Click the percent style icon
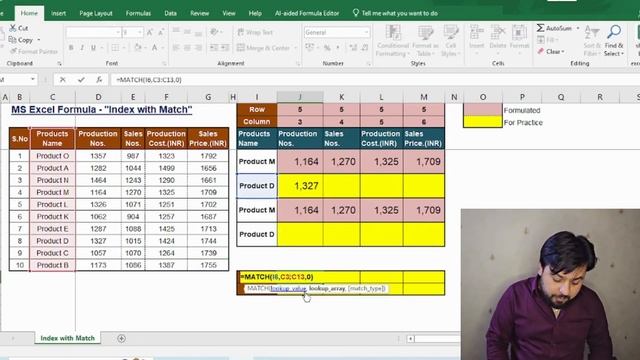The height and width of the screenshot is (360, 640). pos(327,48)
